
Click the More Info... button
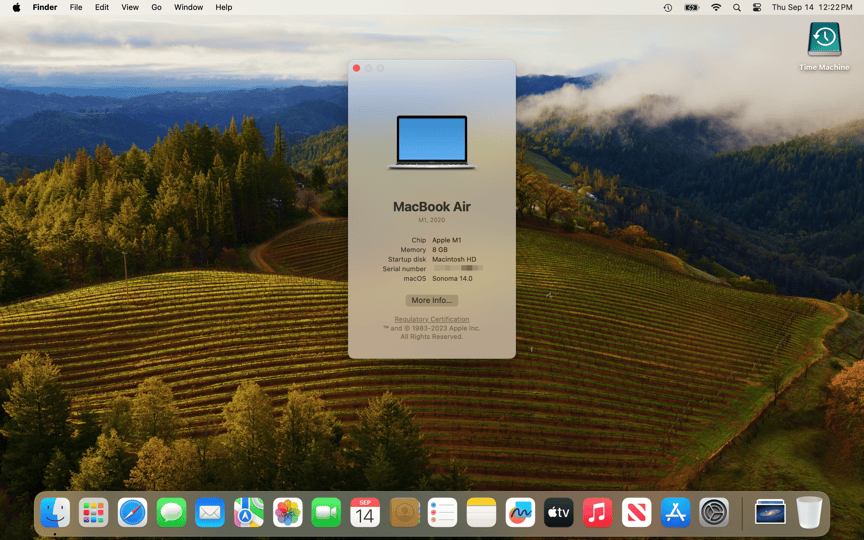(x=431, y=300)
